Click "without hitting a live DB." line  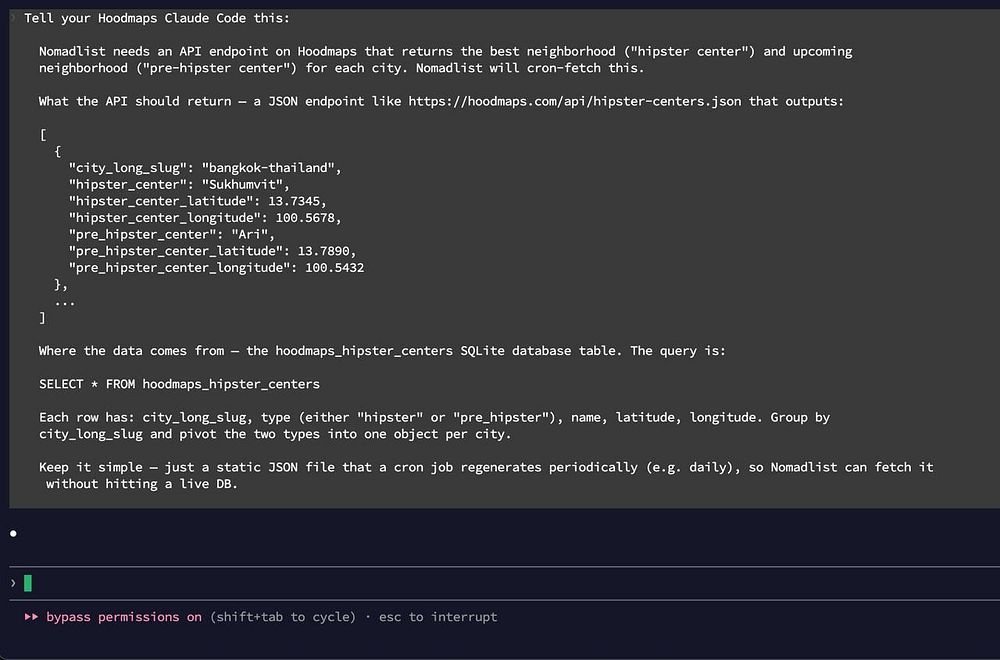point(142,483)
